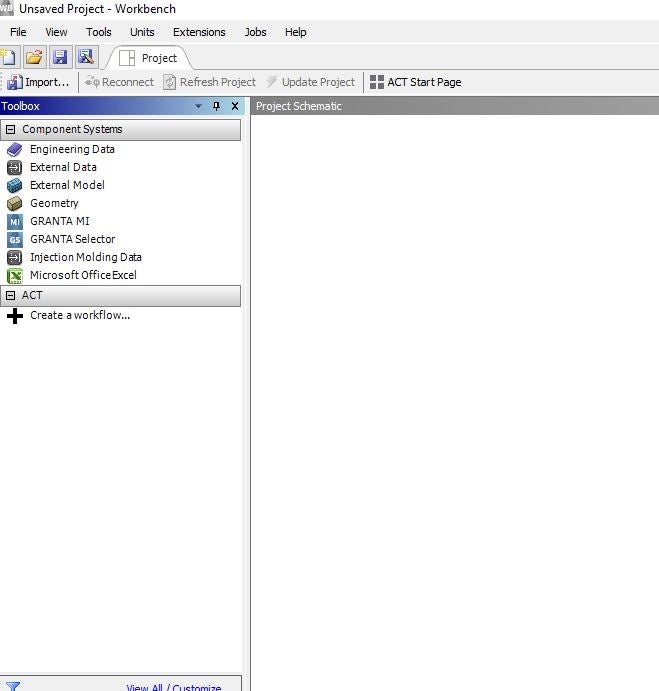This screenshot has height=691, width=659.
Task: Select the Microsoft Office Excel text
Action: (x=83, y=275)
